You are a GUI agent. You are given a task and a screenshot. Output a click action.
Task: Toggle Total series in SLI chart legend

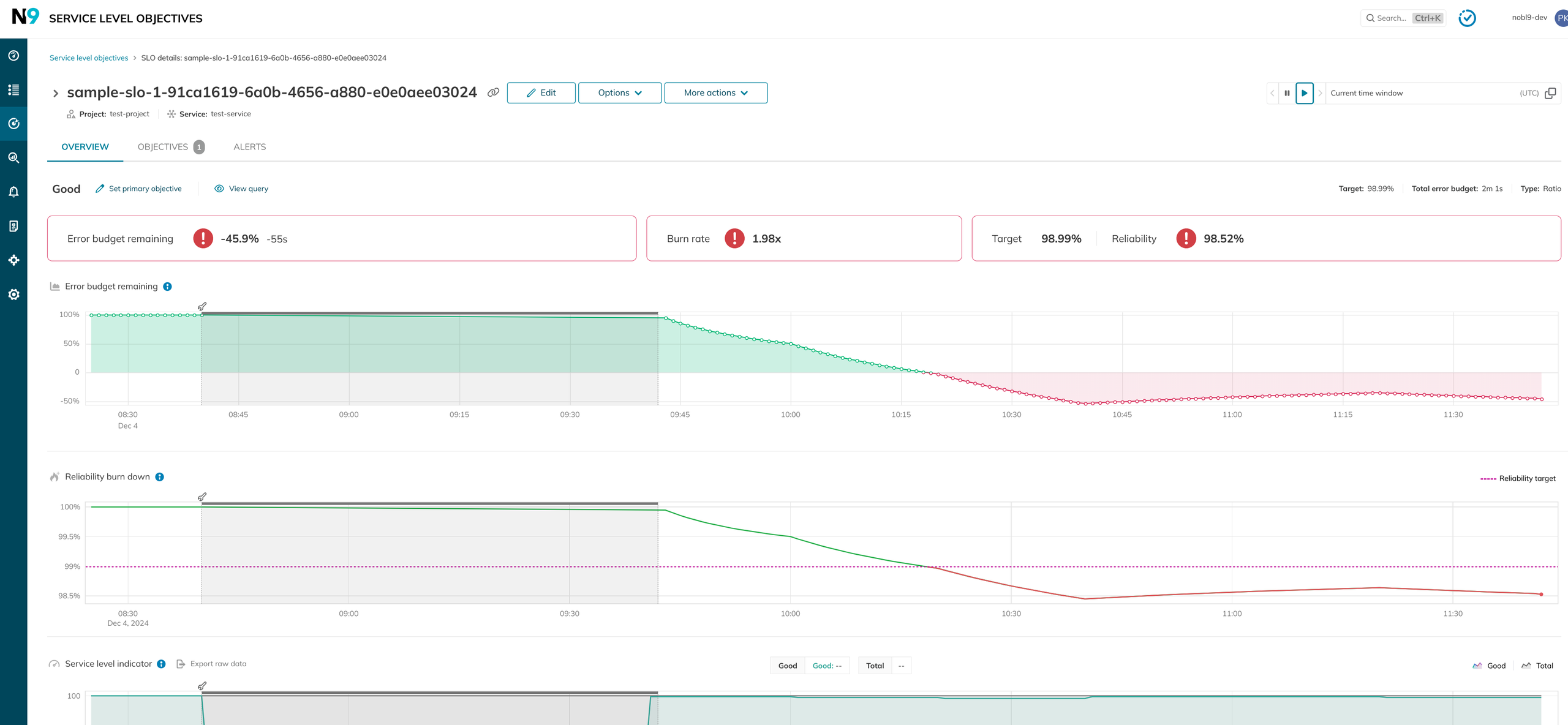click(x=1537, y=666)
